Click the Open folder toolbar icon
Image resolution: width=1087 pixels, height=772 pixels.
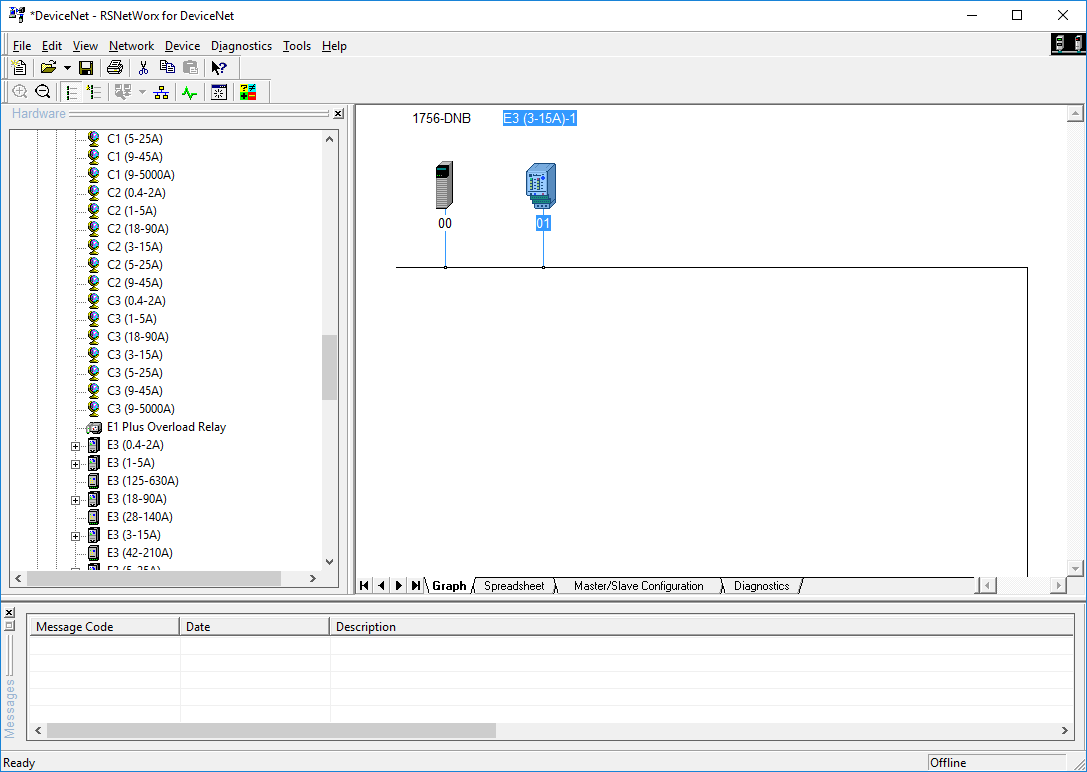click(48, 67)
